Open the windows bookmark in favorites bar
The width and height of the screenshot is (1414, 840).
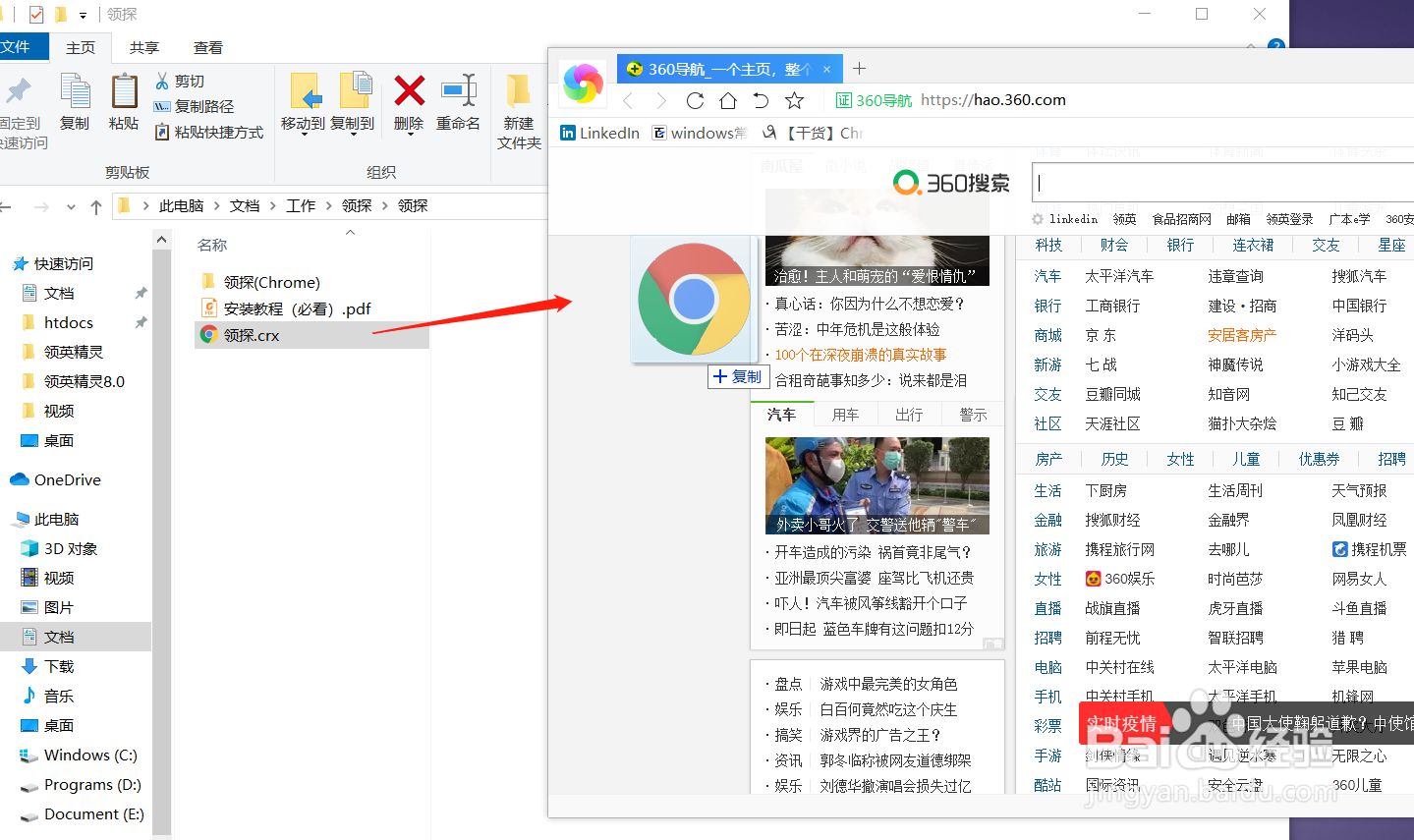700,133
